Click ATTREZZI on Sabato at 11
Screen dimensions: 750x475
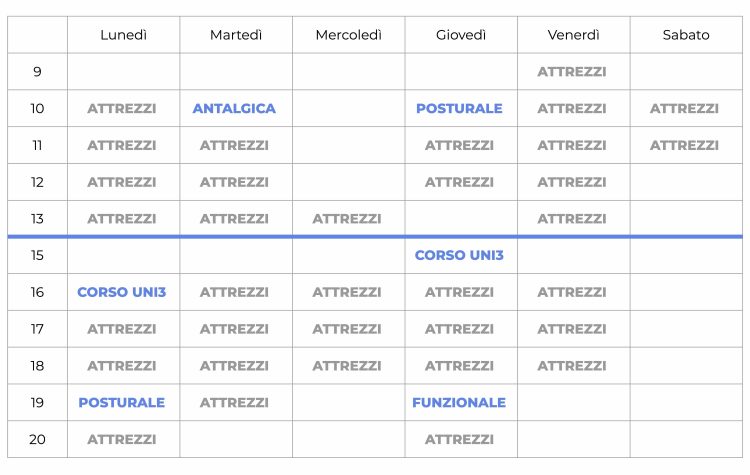click(x=684, y=146)
